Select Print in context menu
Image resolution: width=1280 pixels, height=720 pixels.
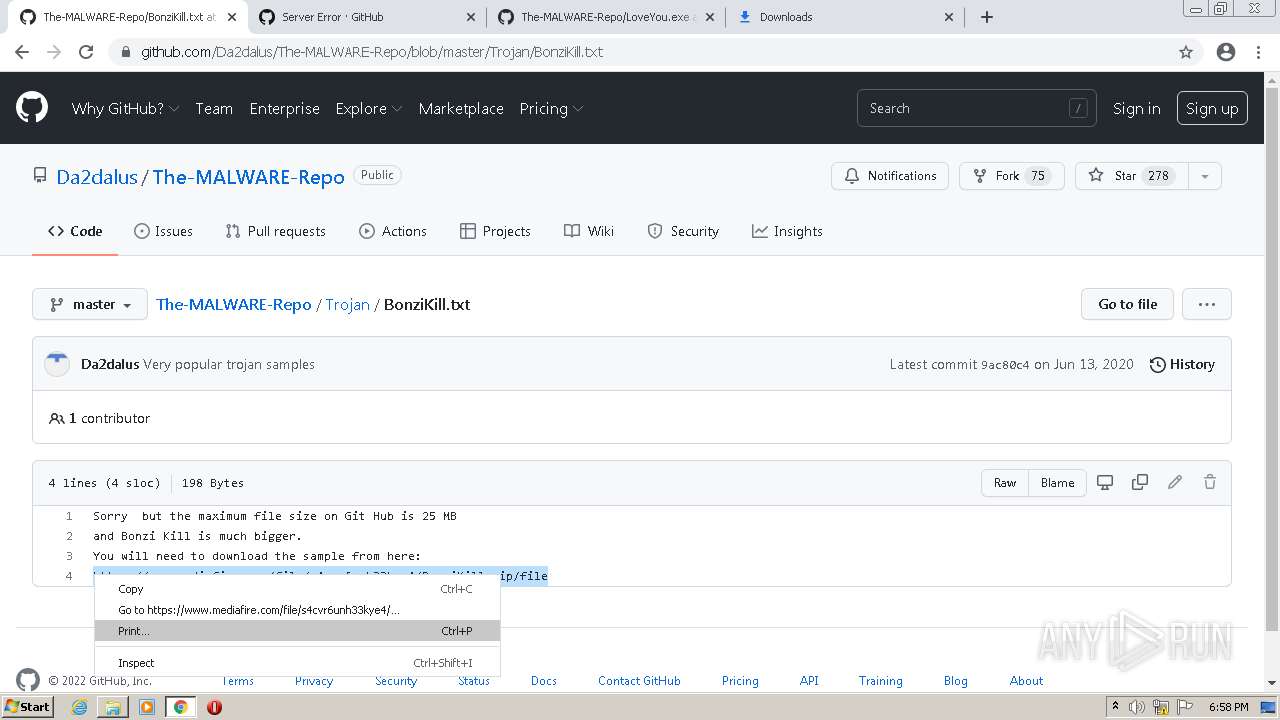tap(297, 631)
